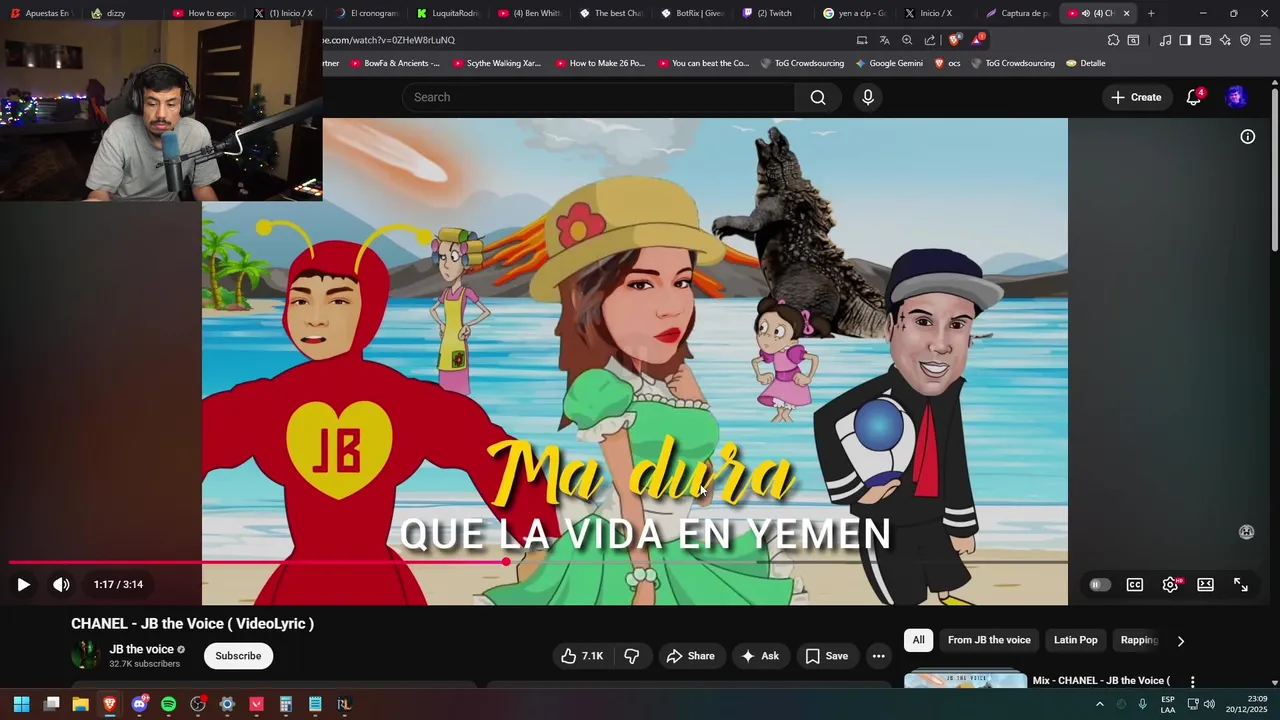Viewport: 1280px width, 720px height.
Task: Switch to theater mode in the player
Action: (1206, 585)
